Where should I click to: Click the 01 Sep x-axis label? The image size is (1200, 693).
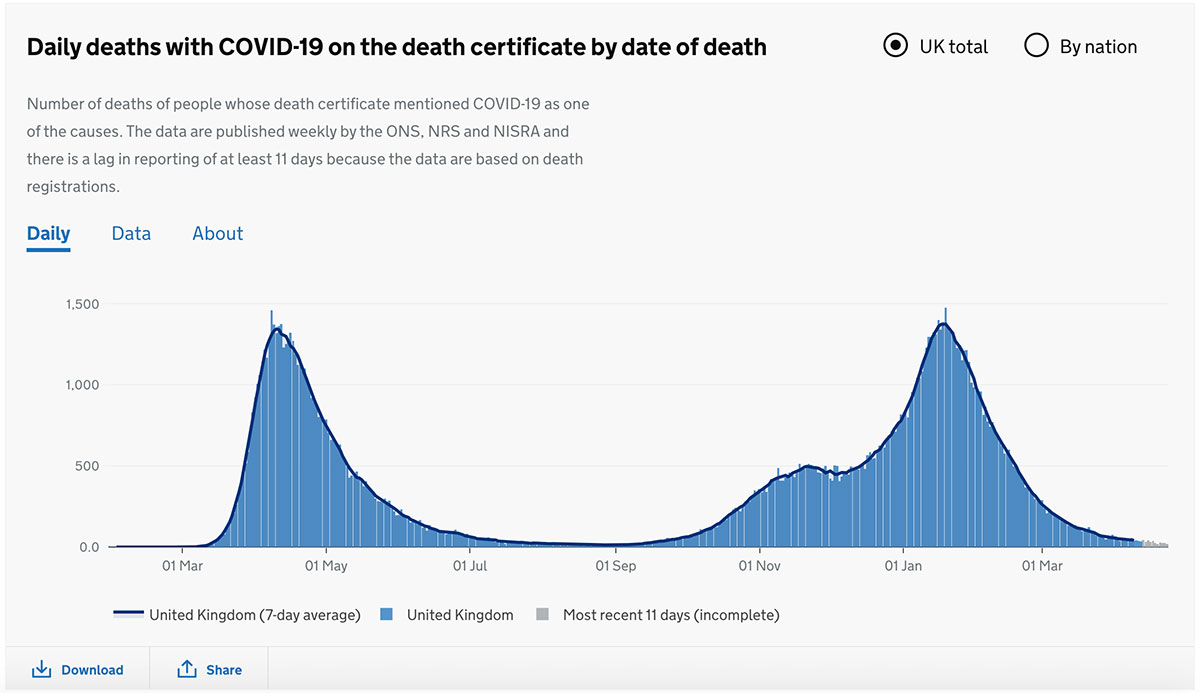pos(616,566)
